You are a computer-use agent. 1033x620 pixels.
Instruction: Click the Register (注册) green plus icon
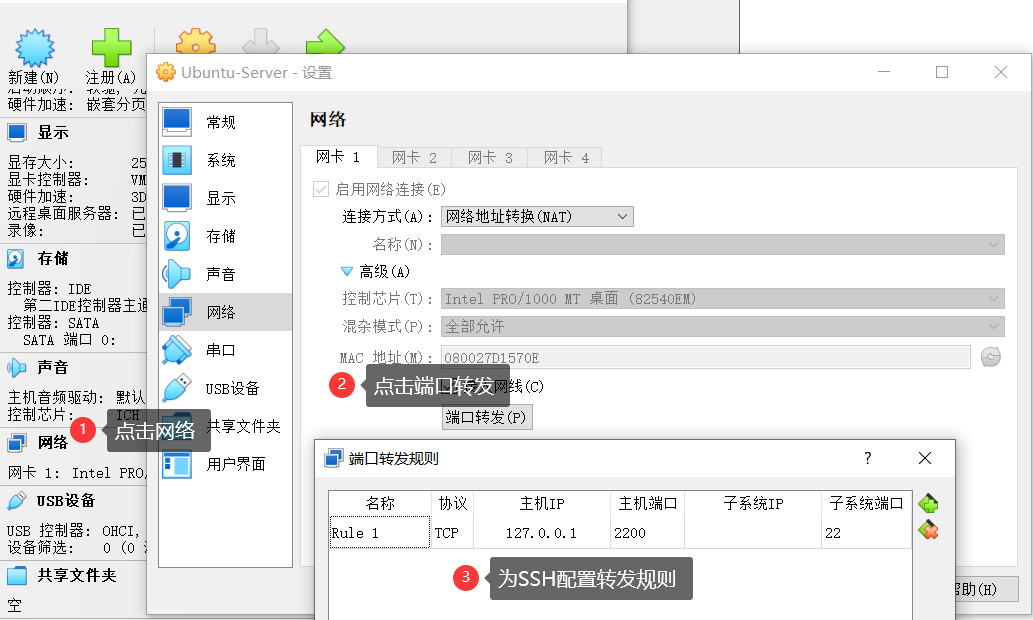click(111, 48)
